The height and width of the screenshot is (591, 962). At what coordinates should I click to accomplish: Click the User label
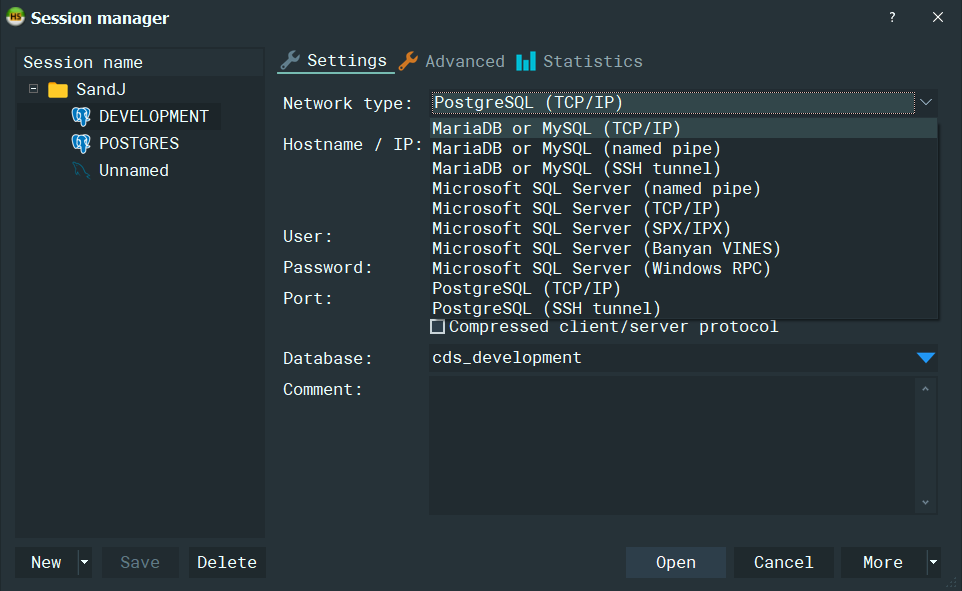[x=307, y=236]
